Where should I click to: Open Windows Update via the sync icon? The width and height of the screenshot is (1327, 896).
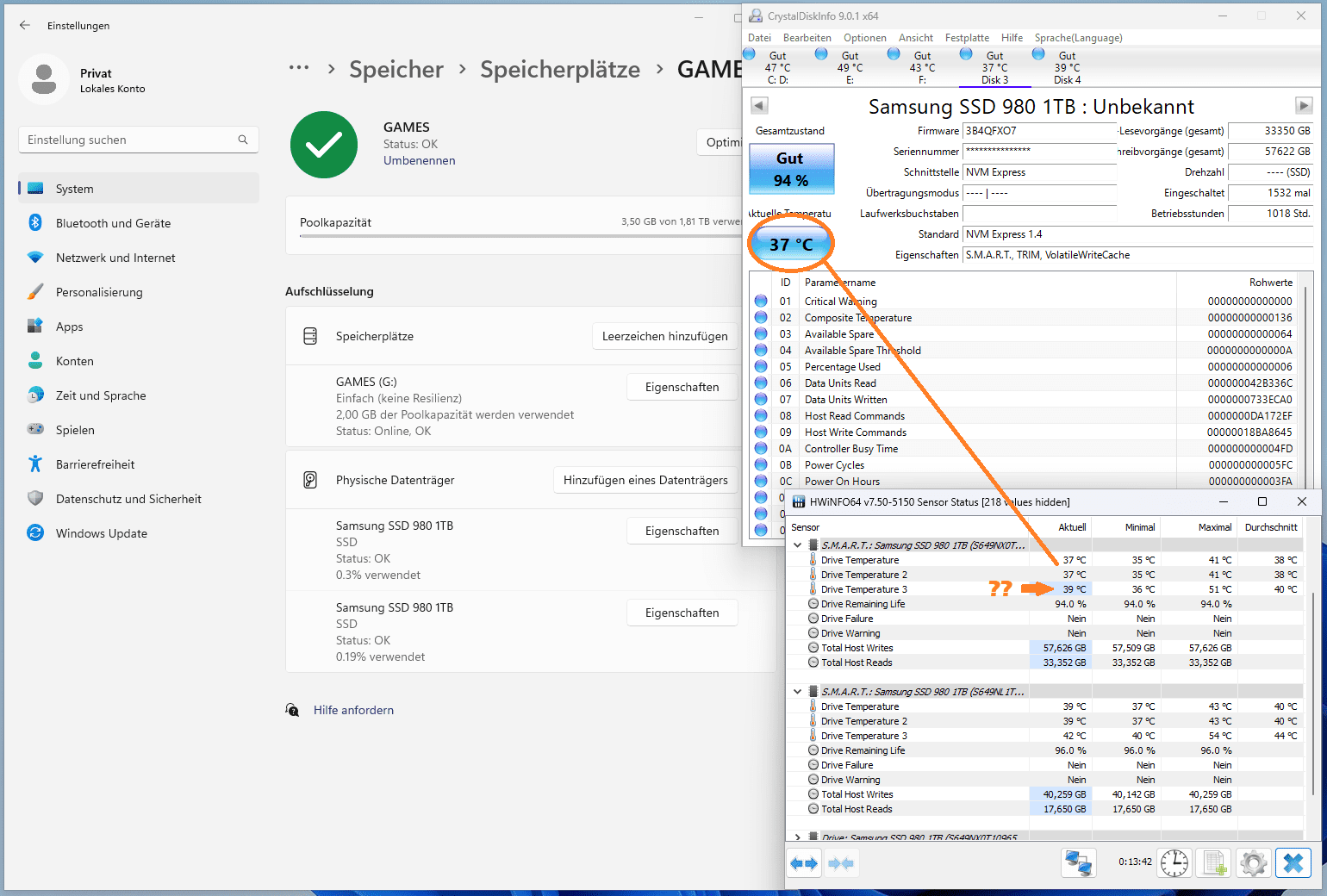tap(35, 533)
